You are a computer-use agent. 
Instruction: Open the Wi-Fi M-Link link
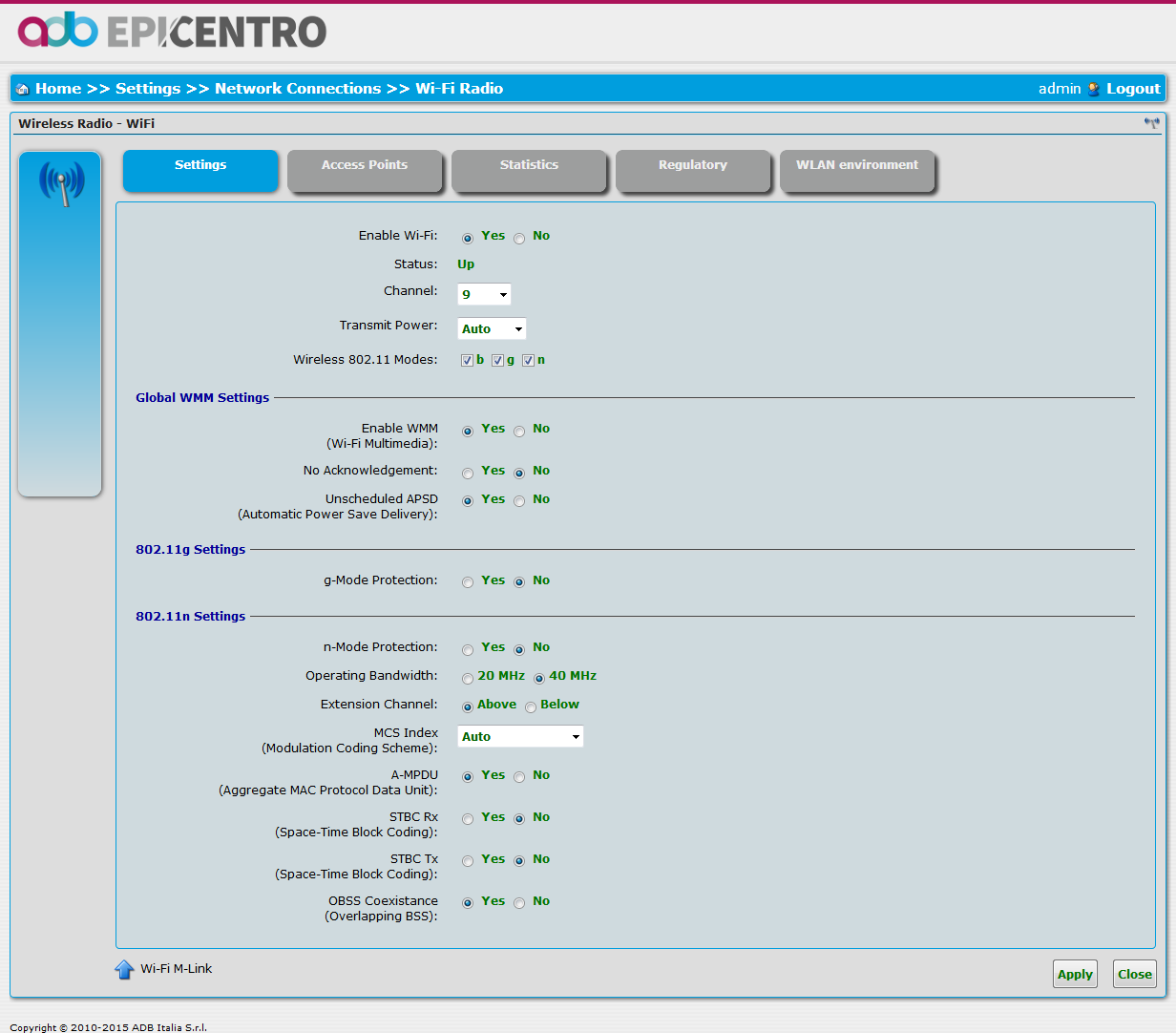pyautogui.click(x=177, y=969)
